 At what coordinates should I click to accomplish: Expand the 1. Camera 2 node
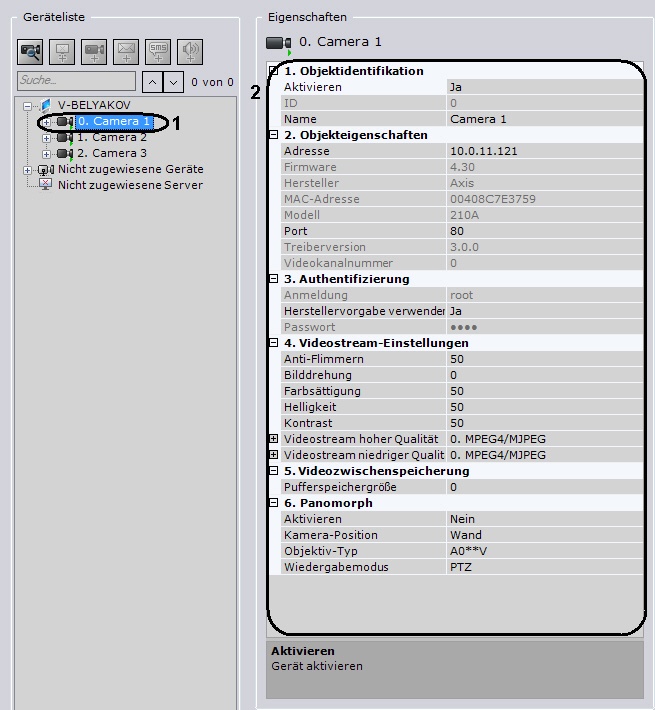pyautogui.click(x=46, y=138)
